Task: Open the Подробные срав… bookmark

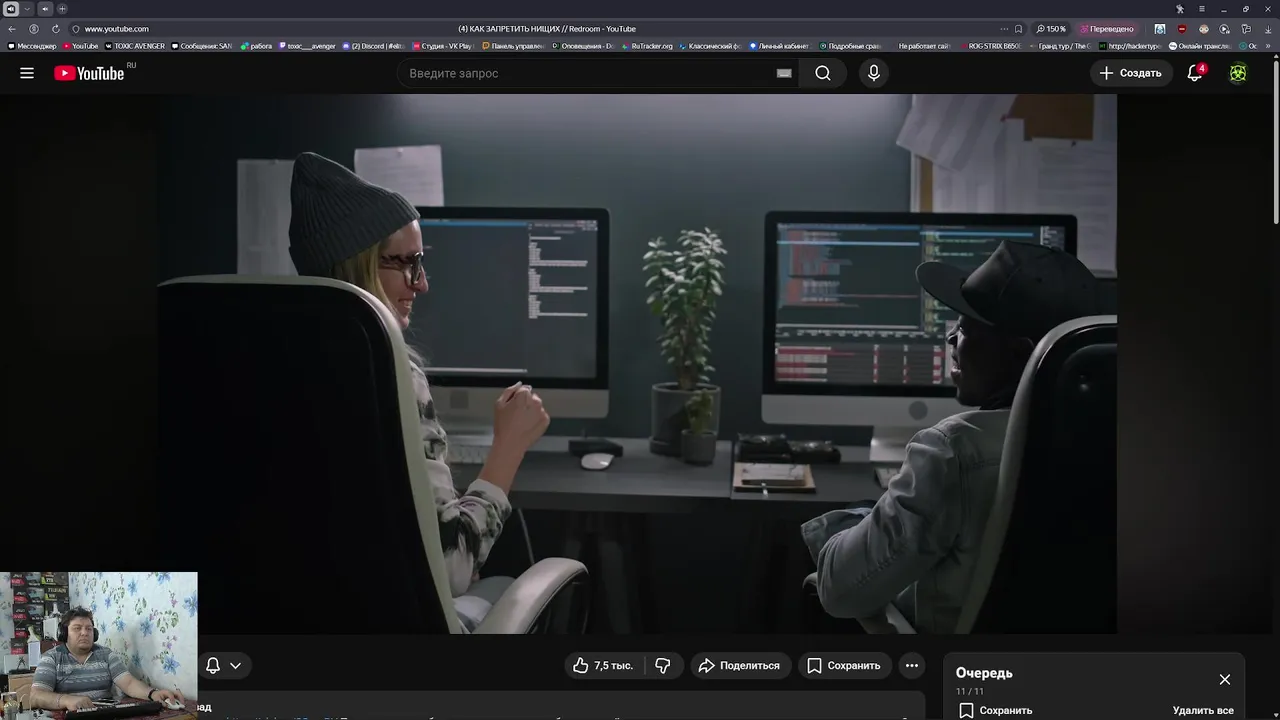Action: (851, 46)
